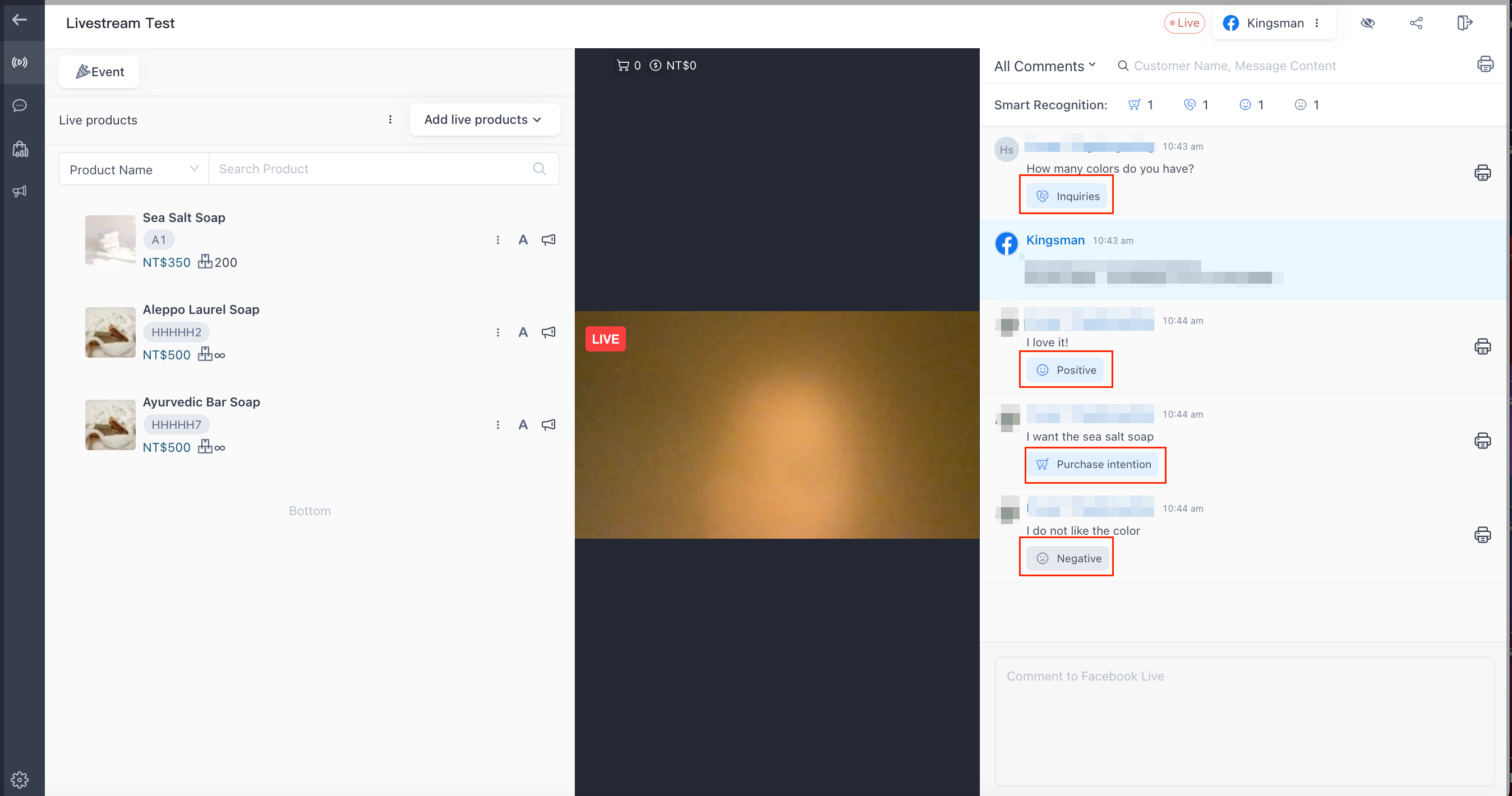Open the megaphone sidebar icon
The image size is (1512, 796).
point(20,191)
